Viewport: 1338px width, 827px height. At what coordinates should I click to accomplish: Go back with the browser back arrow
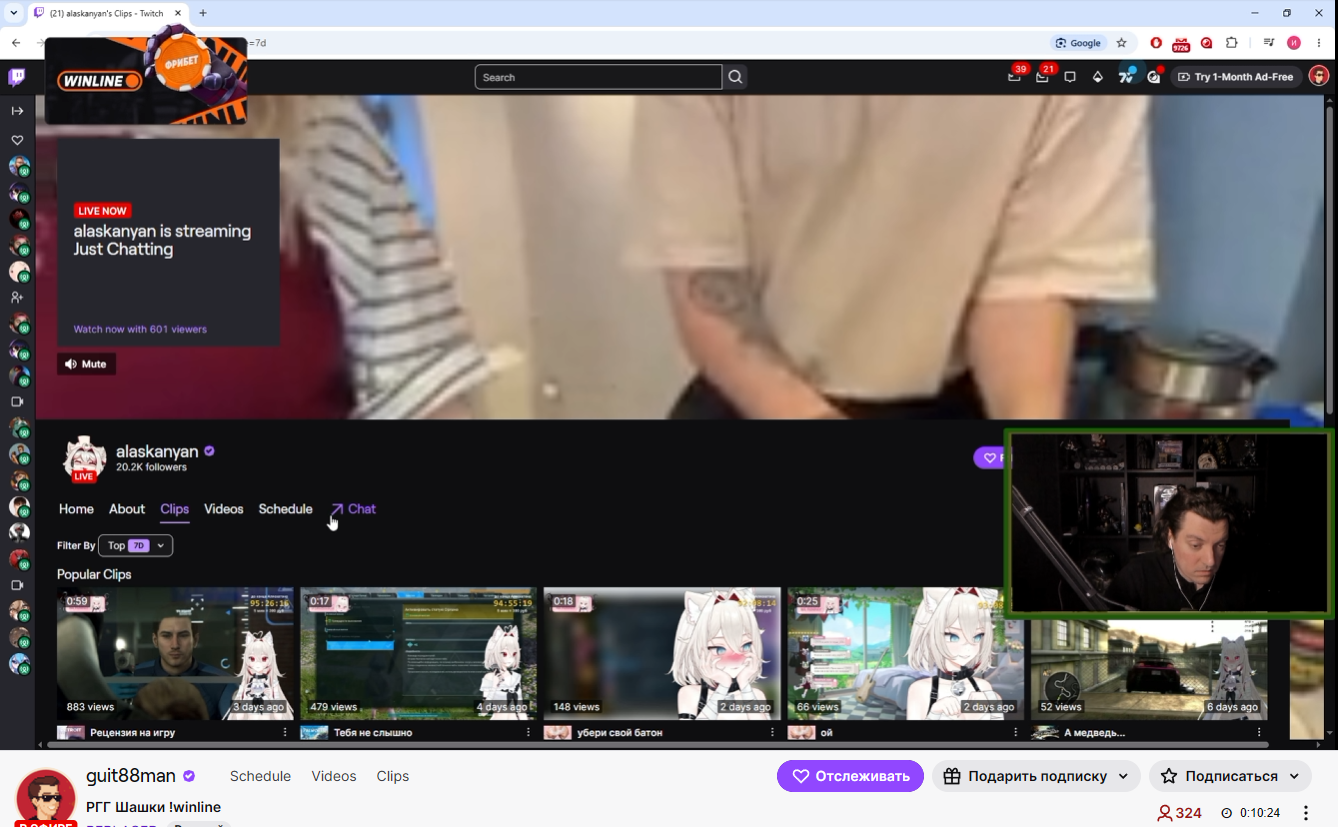click(16, 43)
